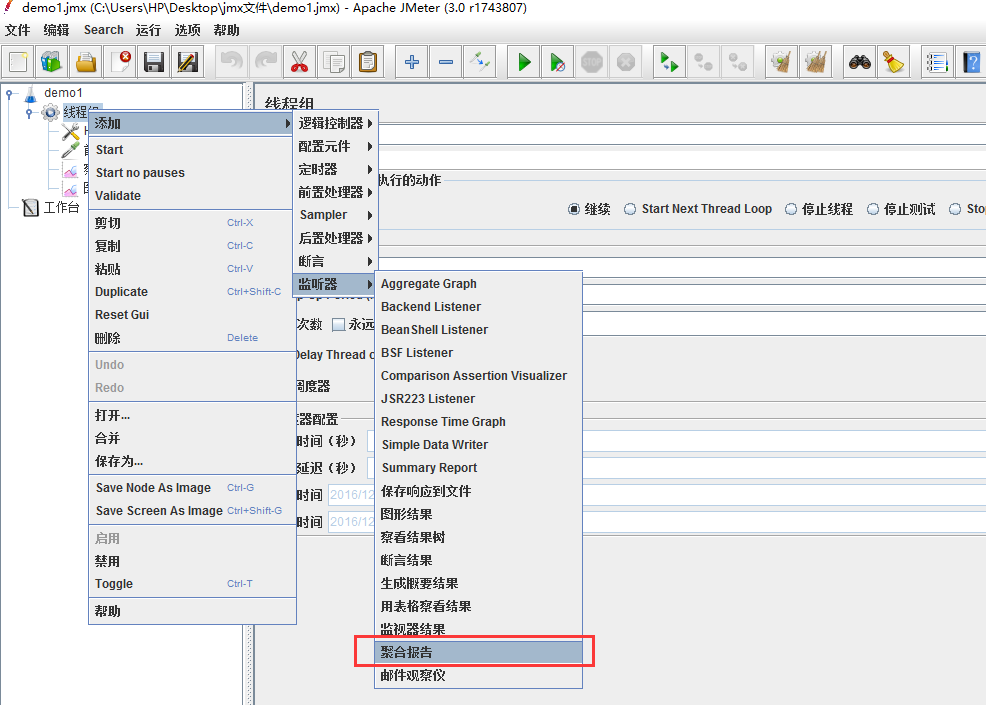Click Start no pauses toolbar icon
Viewport: 986px width, 705px height.
click(x=558, y=62)
